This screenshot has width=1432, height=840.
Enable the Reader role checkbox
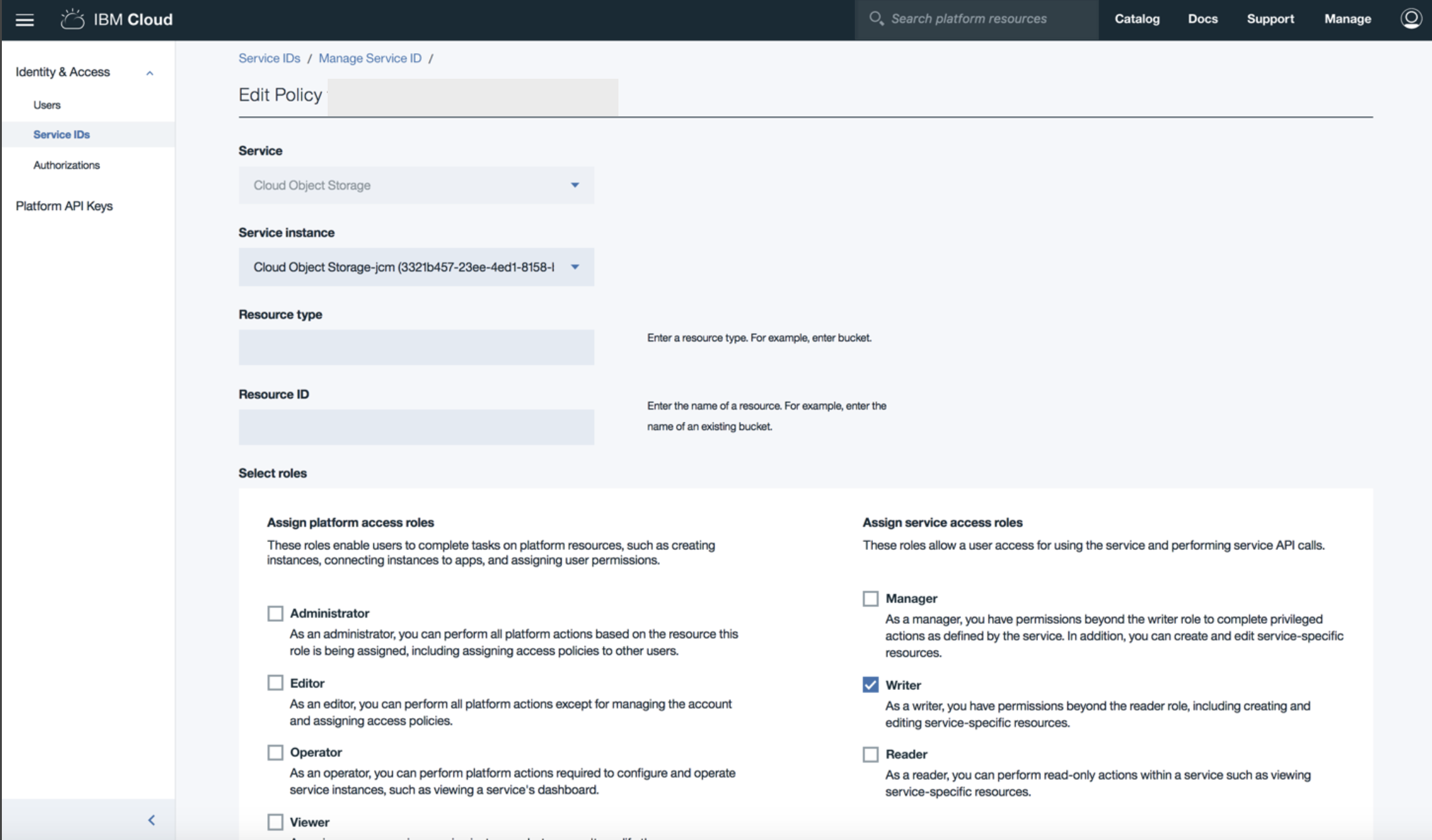pyautogui.click(x=870, y=754)
